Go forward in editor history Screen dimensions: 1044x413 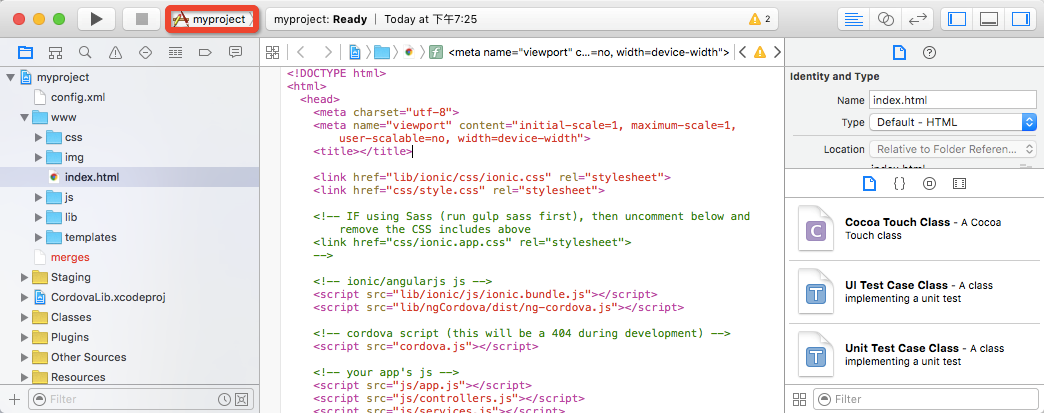click(328, 52)
